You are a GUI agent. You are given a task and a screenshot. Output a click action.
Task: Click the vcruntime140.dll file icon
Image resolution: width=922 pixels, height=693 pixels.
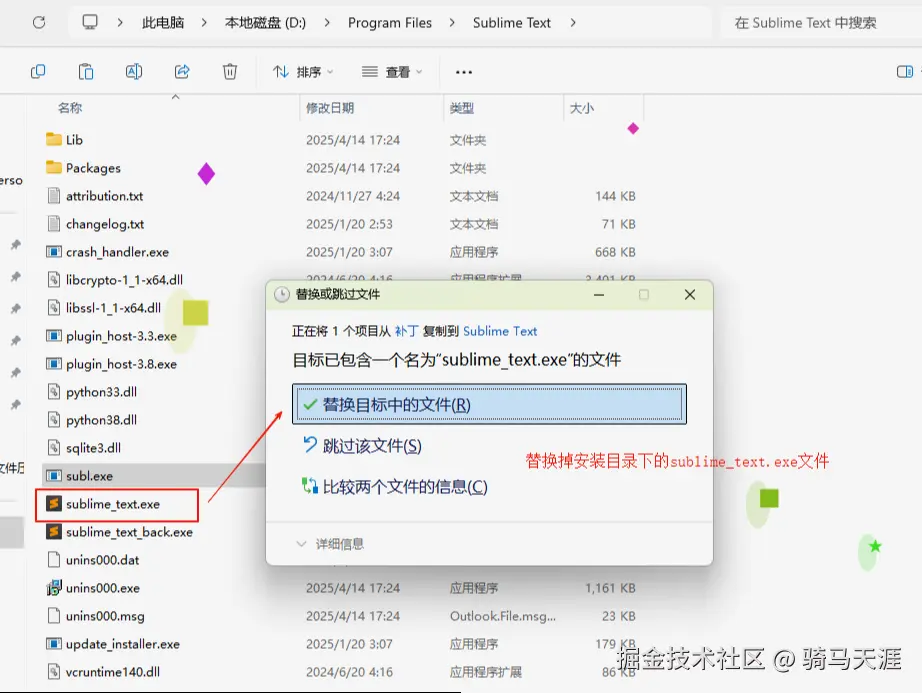click(54, 671)
